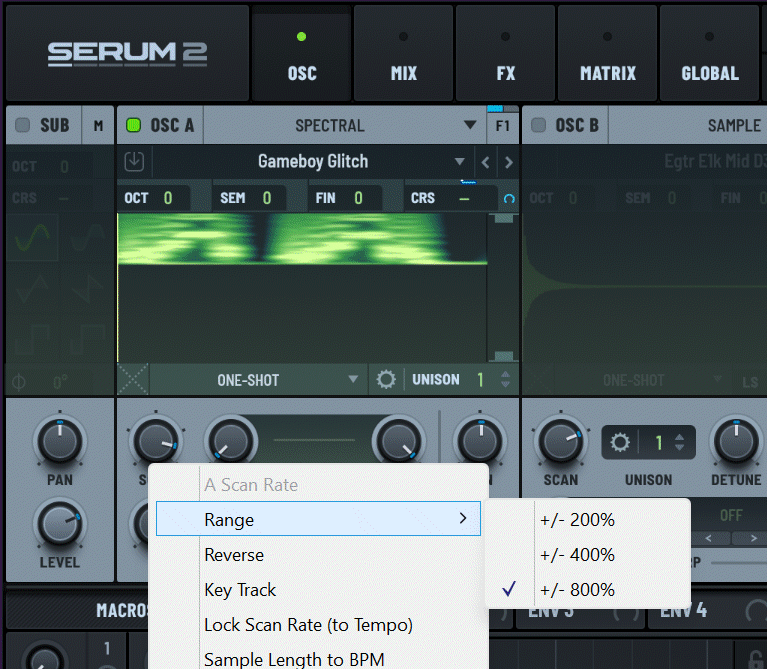The width and height of the screenshot is (767, 669).
Task: Choose Lock Scan Rate (to Tempo)
Action: pyautogui.click(x=318, y=625)
